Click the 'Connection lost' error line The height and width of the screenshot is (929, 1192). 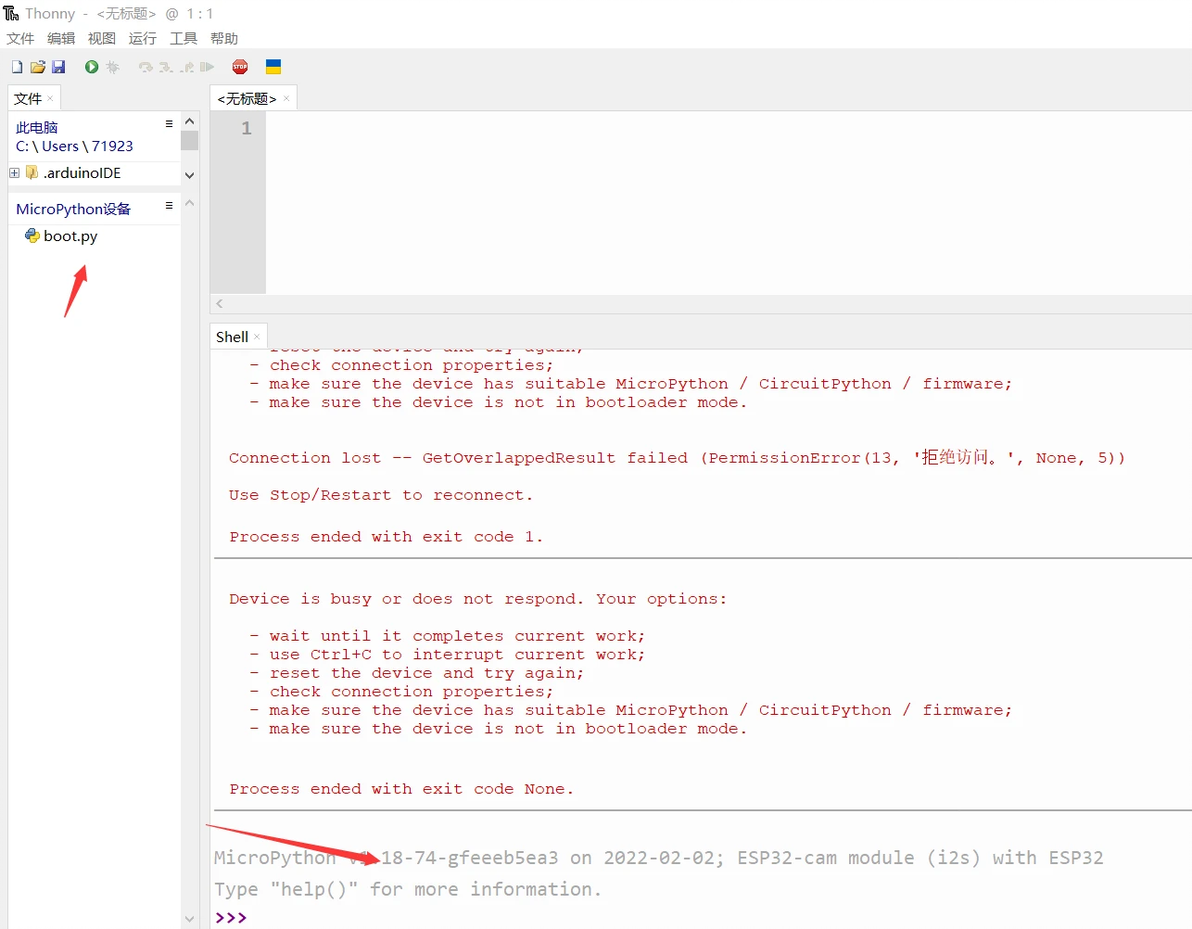coord(677,458)
